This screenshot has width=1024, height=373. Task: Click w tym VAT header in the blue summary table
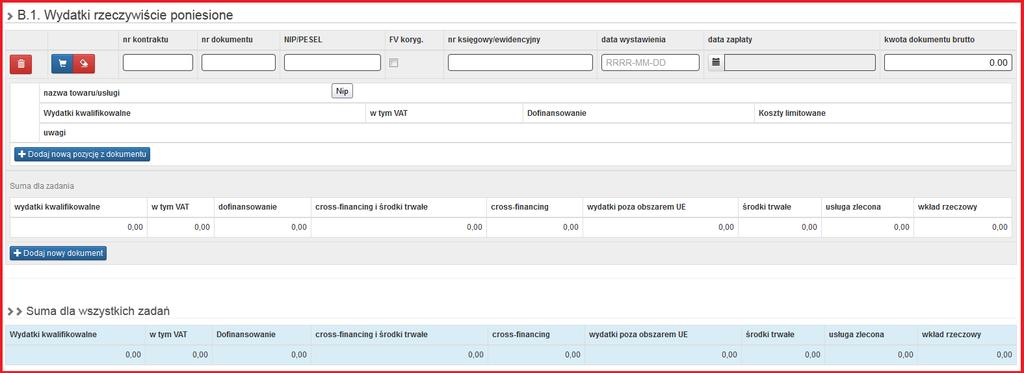pyautogui.click(x=169, y=334)
